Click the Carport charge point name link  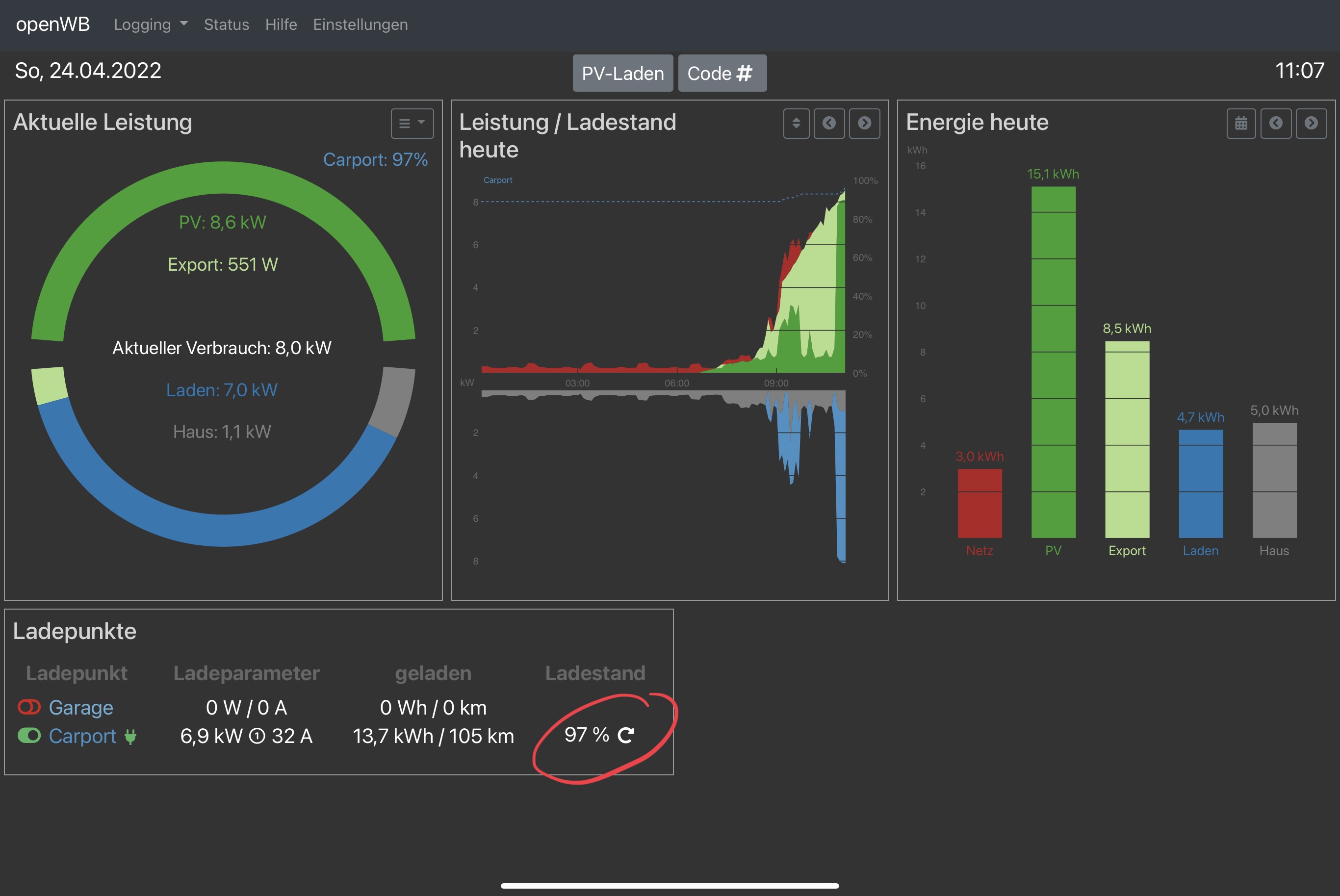point(82,736)
